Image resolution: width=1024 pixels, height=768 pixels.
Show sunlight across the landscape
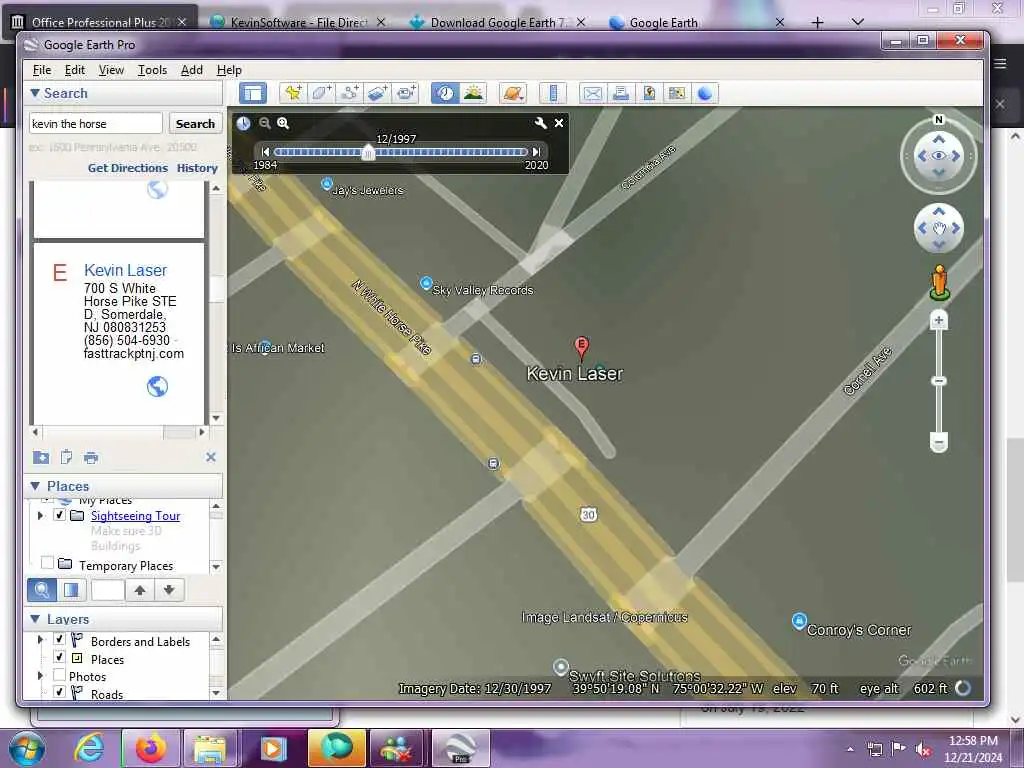click(473, 93)
